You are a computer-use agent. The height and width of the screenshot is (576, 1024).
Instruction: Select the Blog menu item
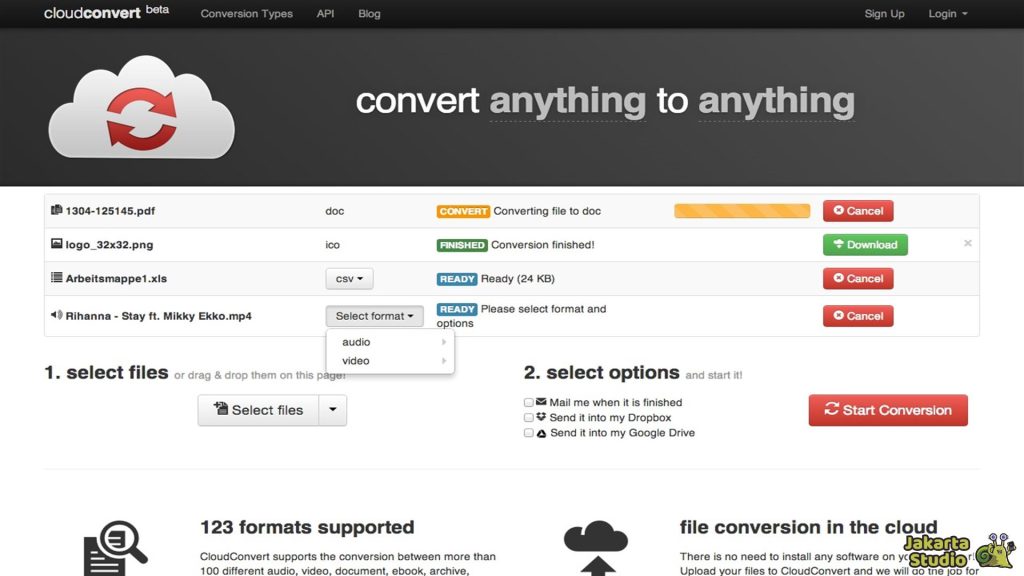coord(369,14)
